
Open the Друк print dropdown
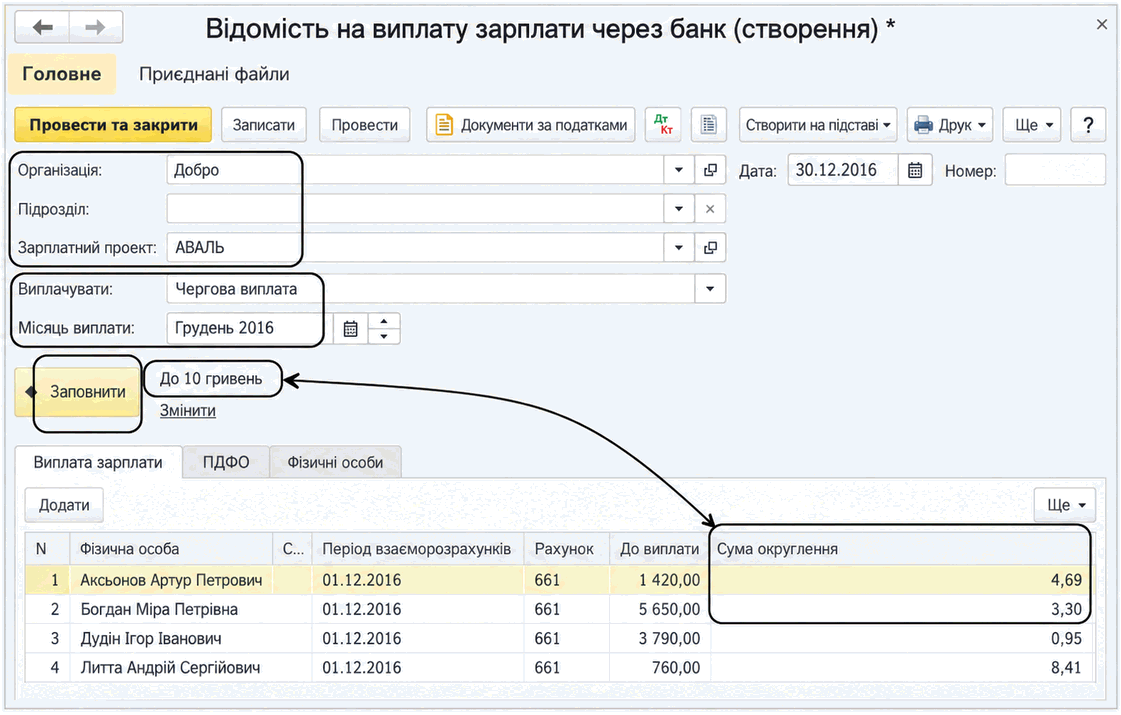pyautogui.click(x=950, y=125)
